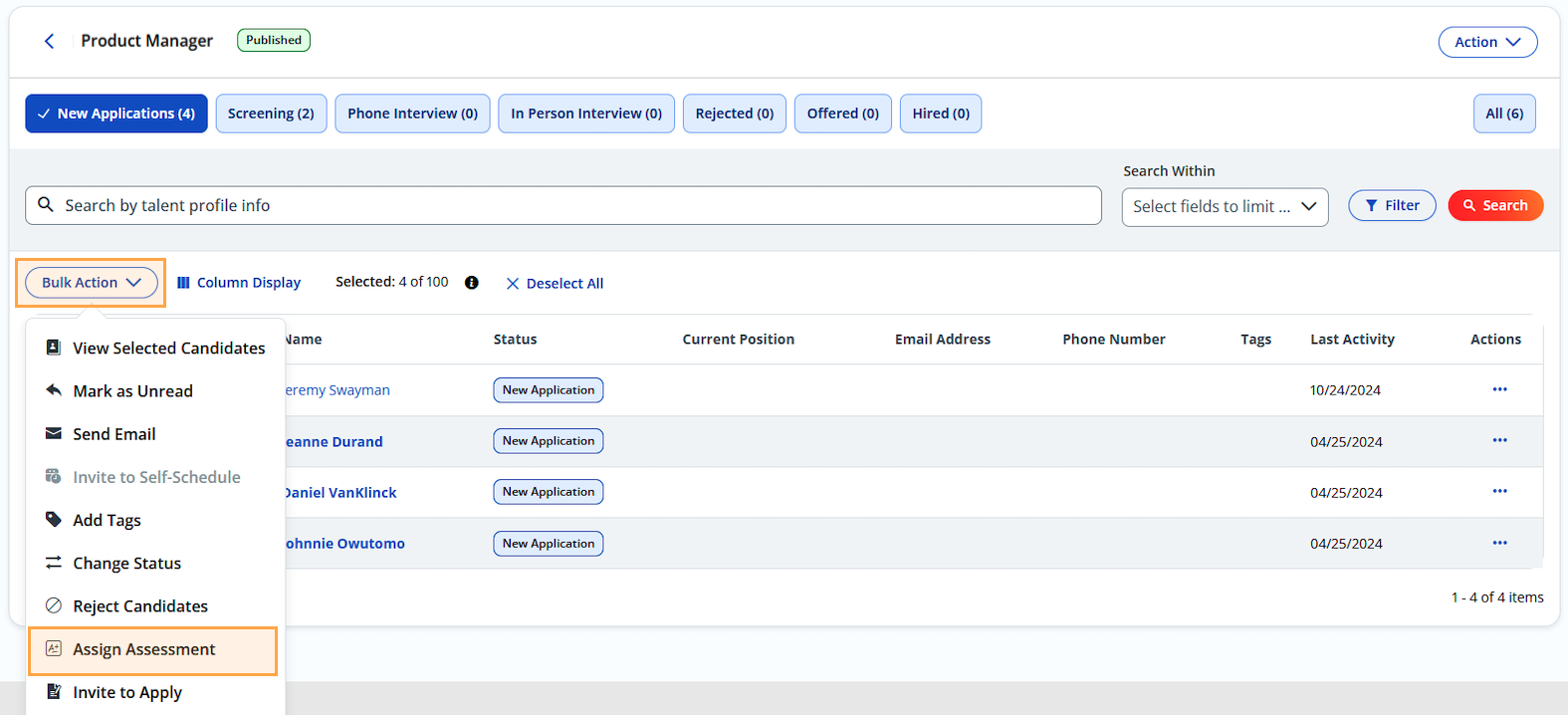Collapse the Bulk Action dropdown

pyautogui.click(x=91, y=283)
